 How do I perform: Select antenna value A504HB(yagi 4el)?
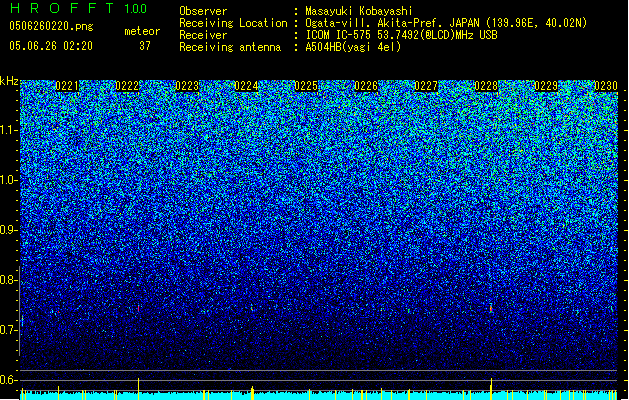[x=353, y=47]
